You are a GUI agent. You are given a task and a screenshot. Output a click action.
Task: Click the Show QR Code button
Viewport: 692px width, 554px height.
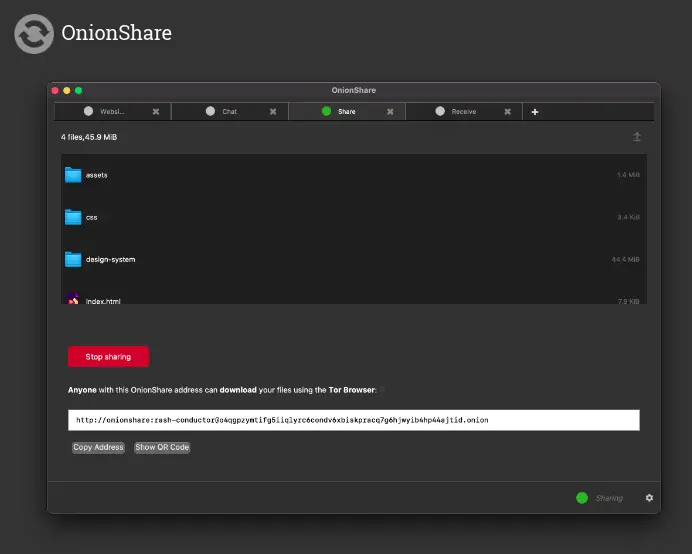[162, 447]
